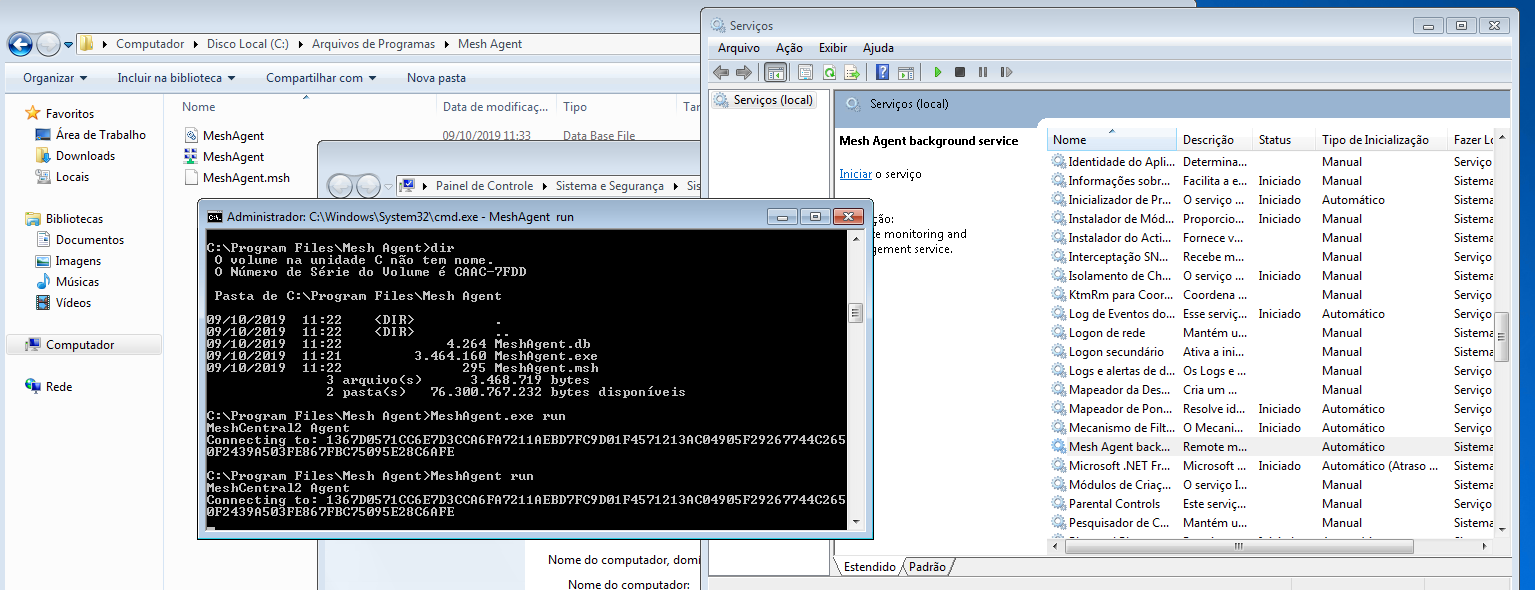Screen dimensions: 1535x590
Task: Click Sistema e Segurança breadcrumb in Painel
Action: coord(610,186)
